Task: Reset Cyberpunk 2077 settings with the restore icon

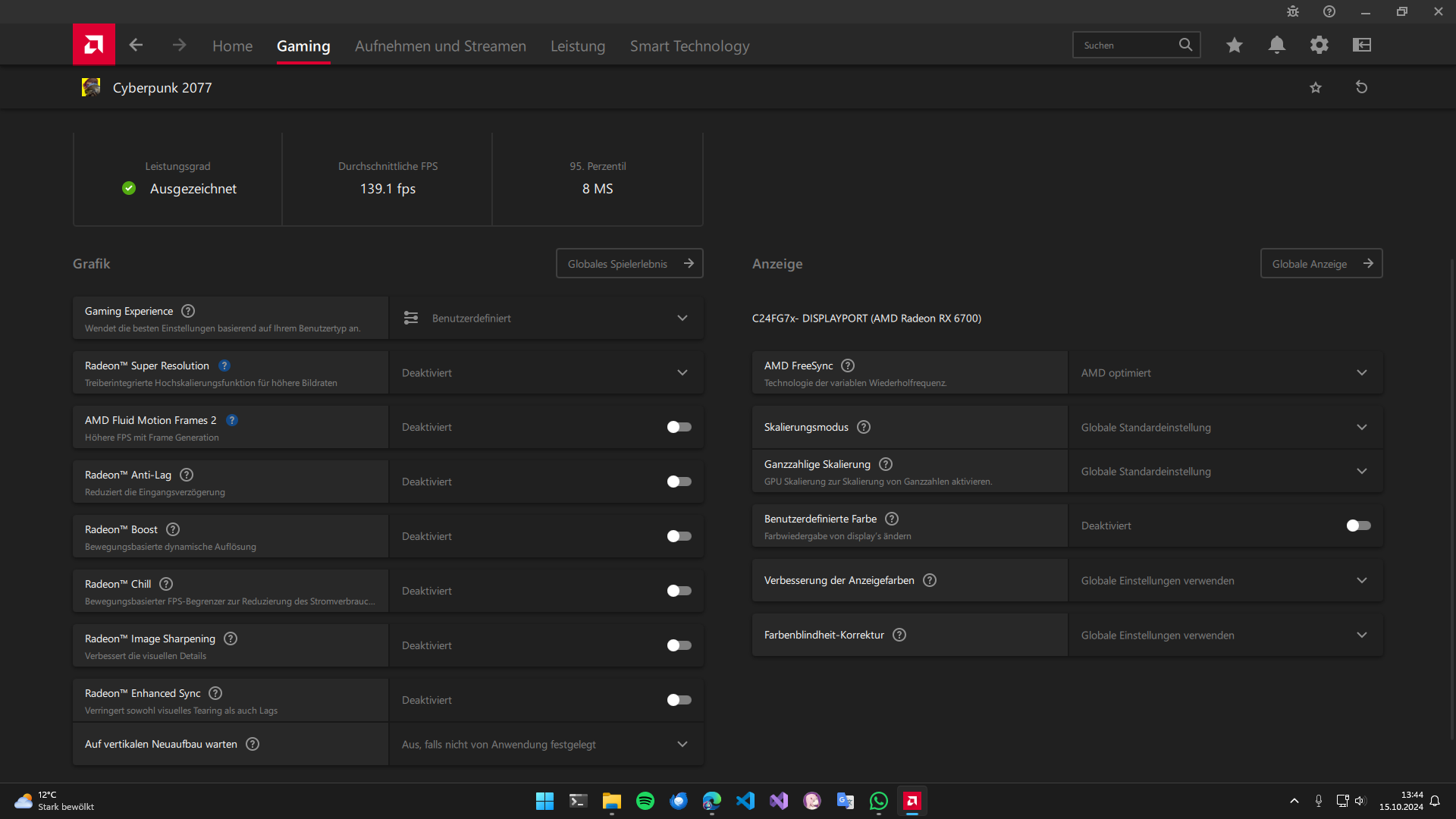Action: 1362,87
